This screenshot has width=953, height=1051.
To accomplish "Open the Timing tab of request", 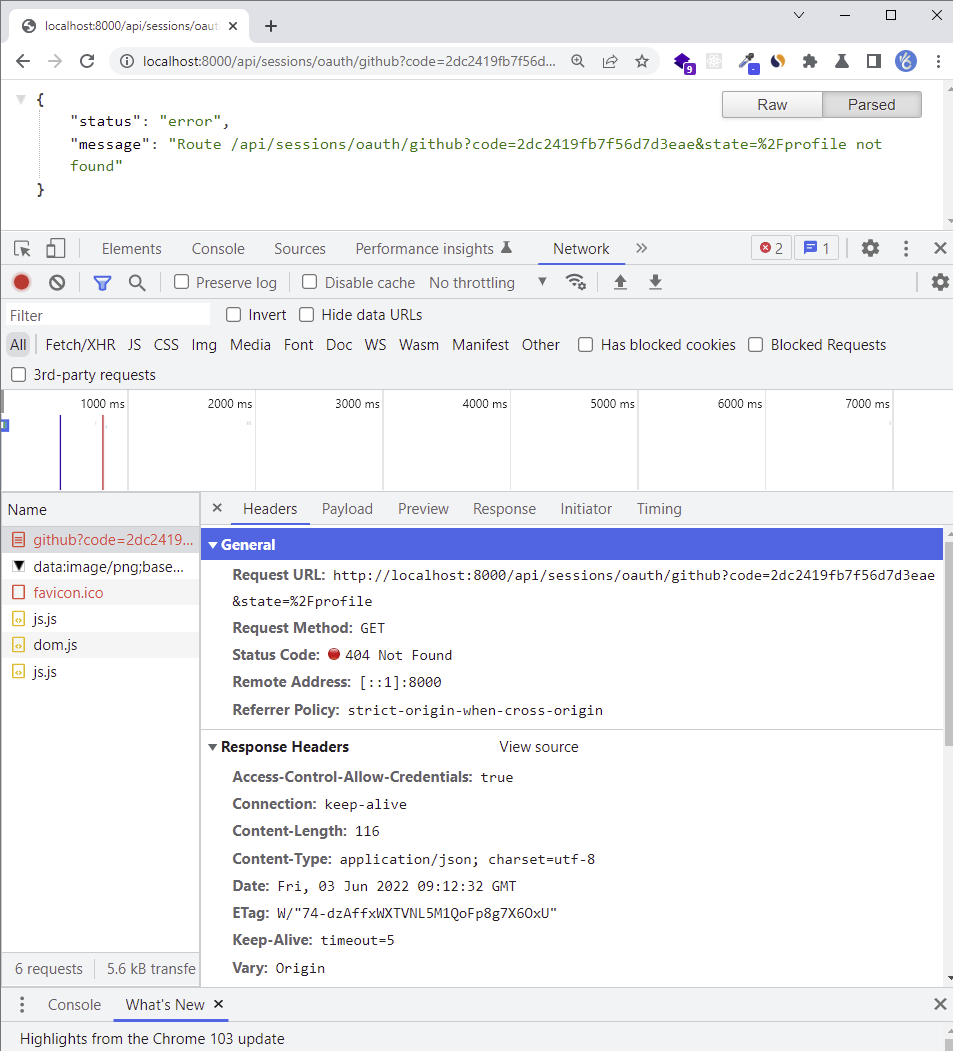I will coord(658,509).
